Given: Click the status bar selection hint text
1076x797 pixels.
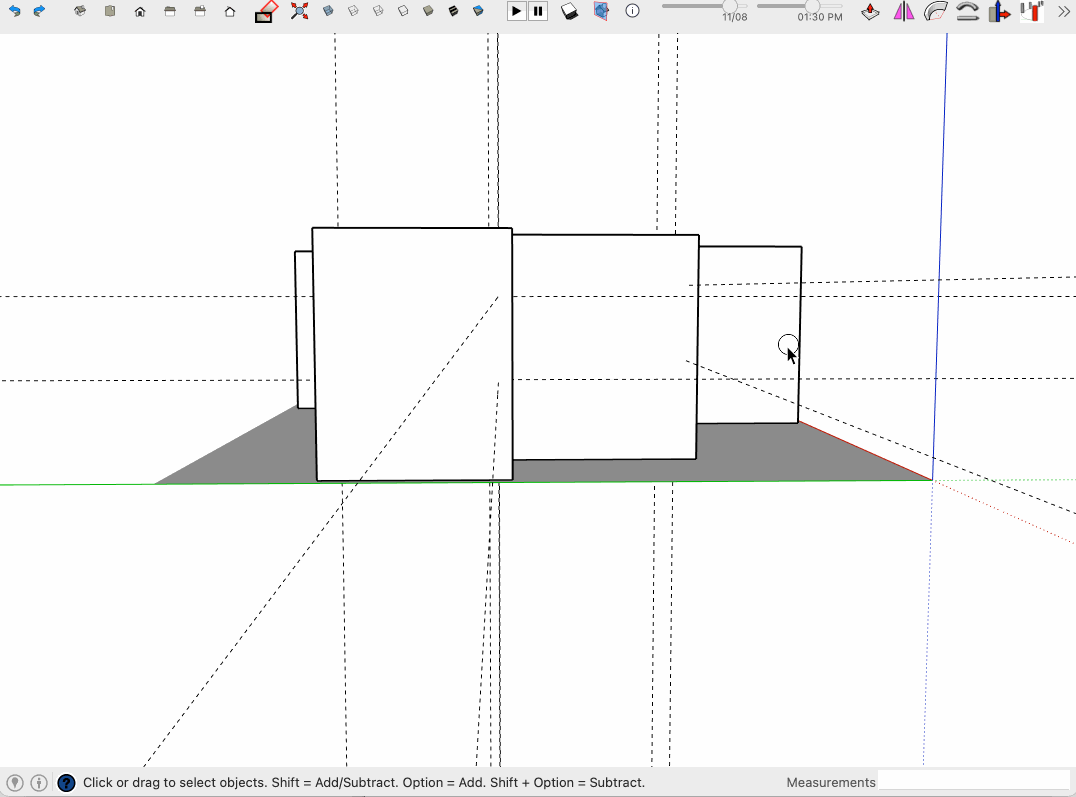Looking at the screenshot, I should pos(364,783).
